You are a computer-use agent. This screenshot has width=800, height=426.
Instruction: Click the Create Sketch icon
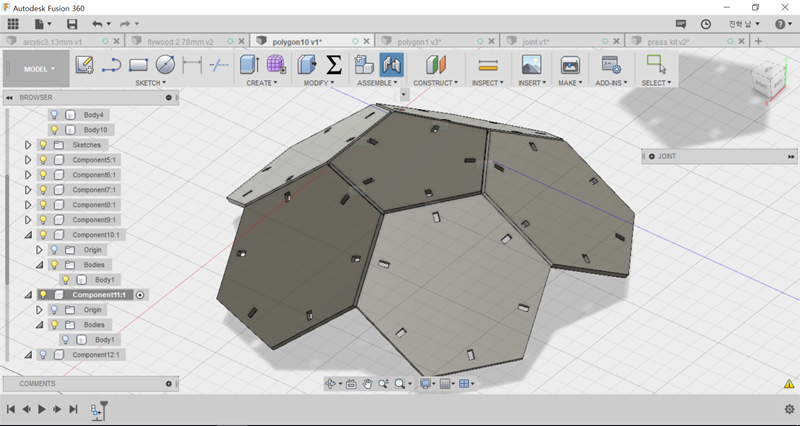pyautogui.click(x=85, y=65)
